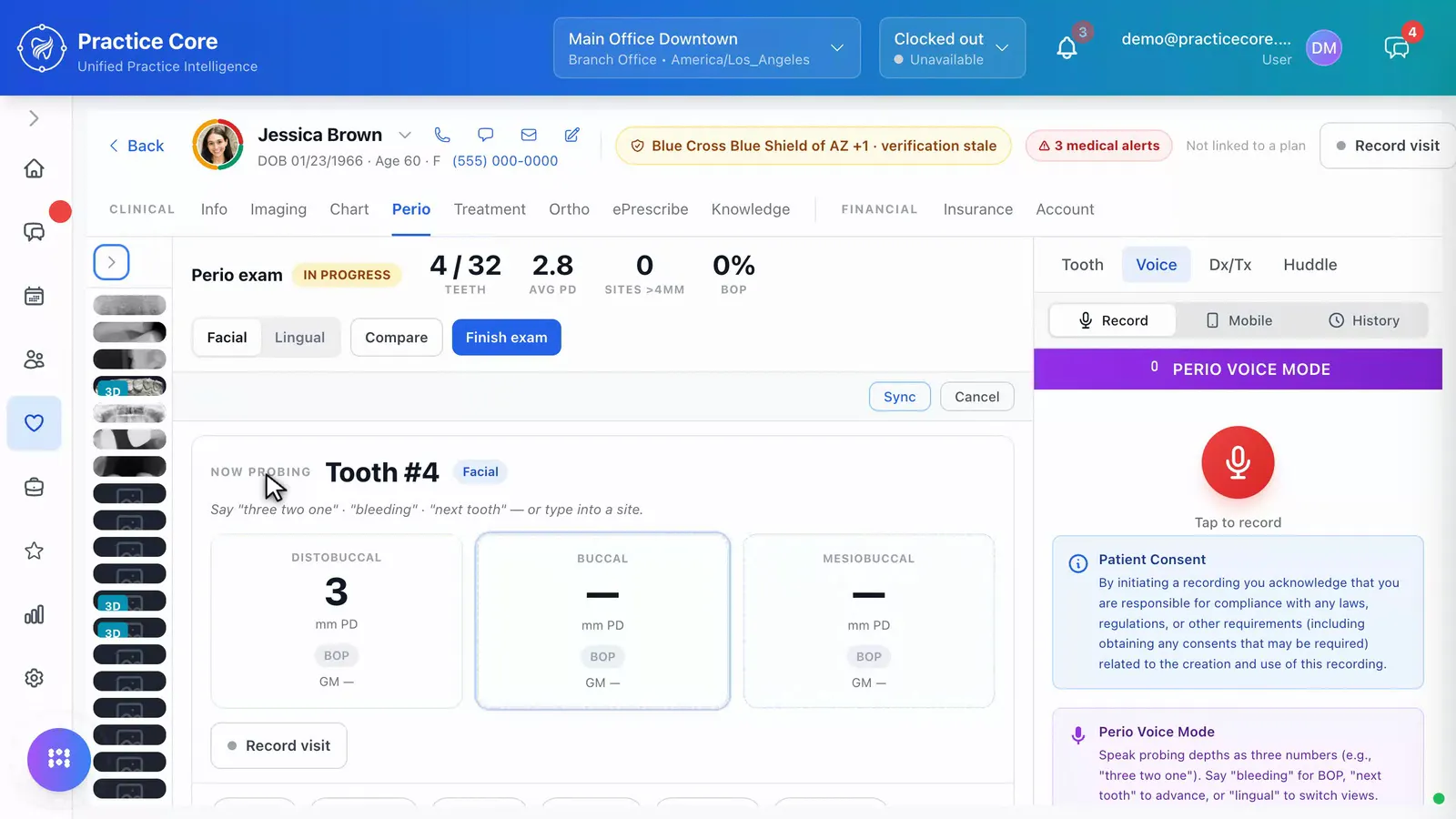1456x819 pixels.
Task: Open the settings gear sidebar icon
Action: 34,678
